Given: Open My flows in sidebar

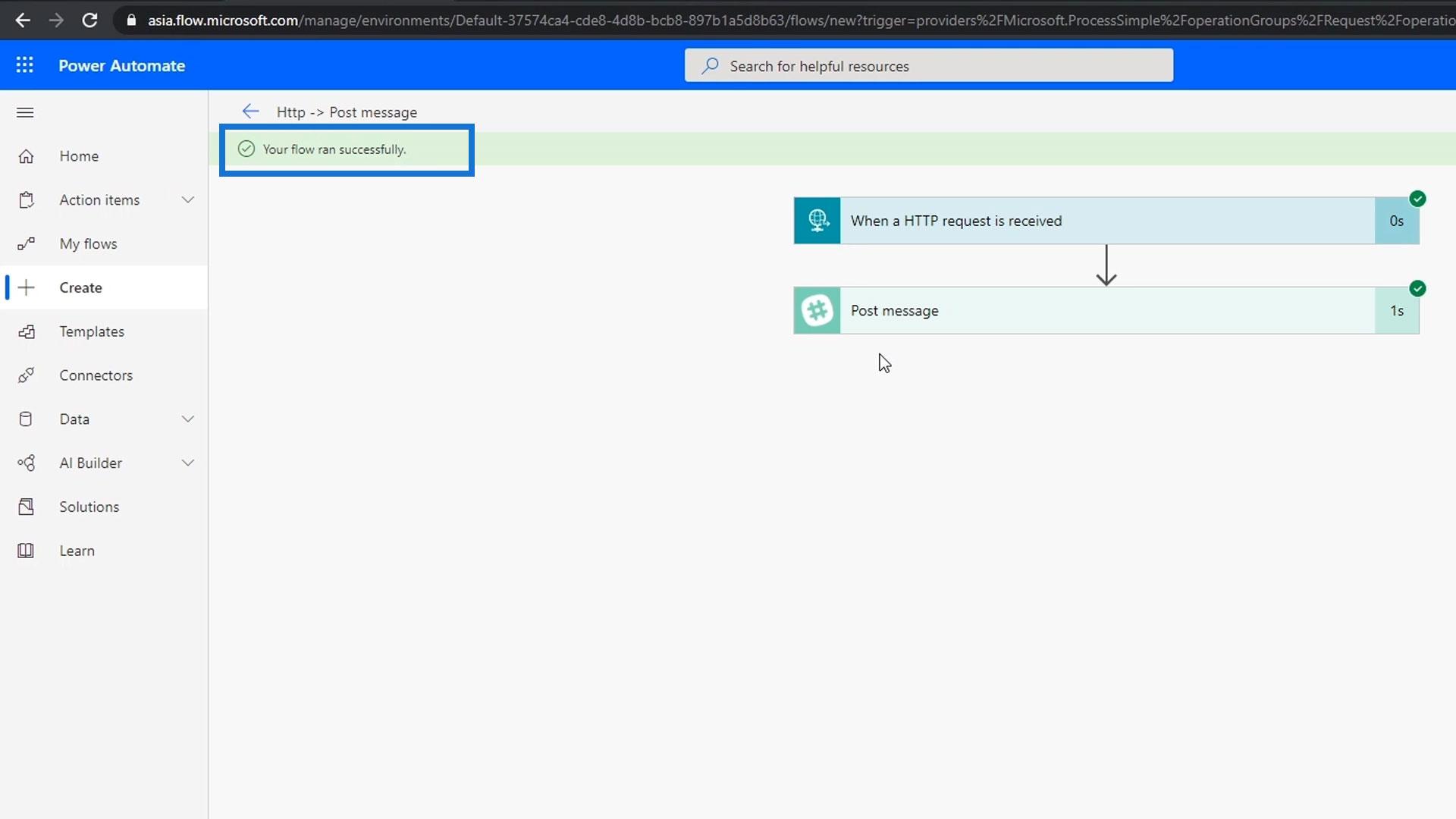Looking at the screenshot, I should [88, 244].
